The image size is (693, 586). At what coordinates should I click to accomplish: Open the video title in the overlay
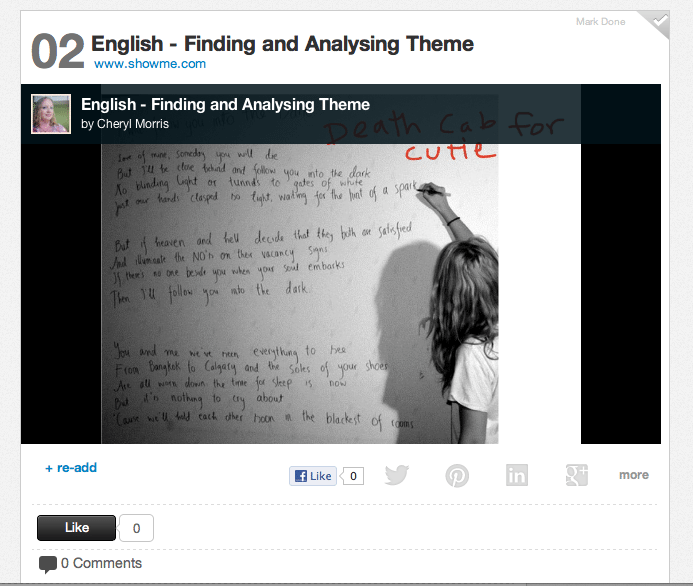click(225, 105)
